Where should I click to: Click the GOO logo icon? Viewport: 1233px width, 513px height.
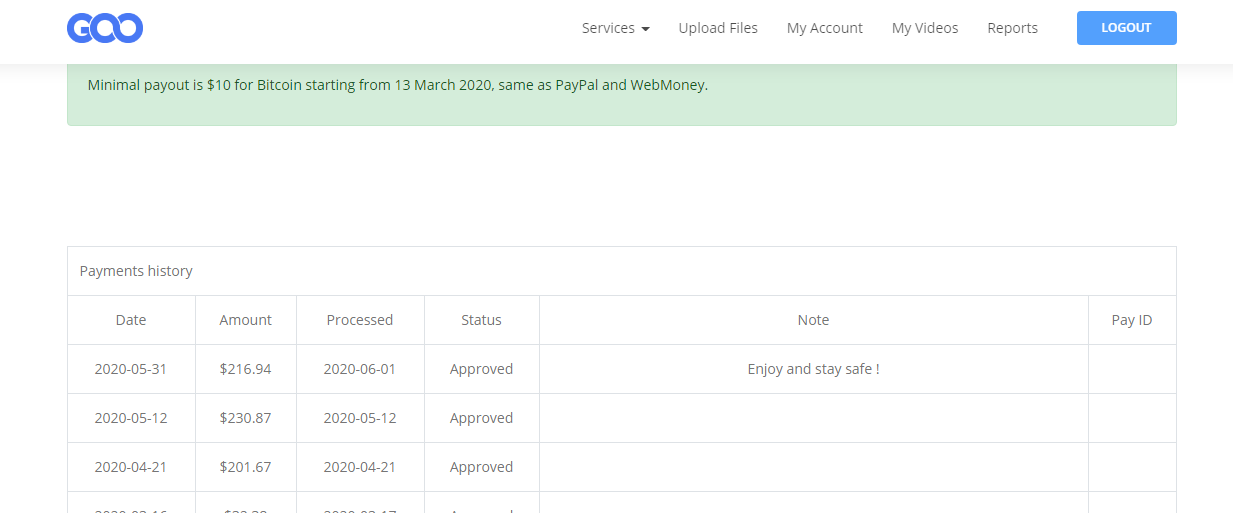[105, 28]
